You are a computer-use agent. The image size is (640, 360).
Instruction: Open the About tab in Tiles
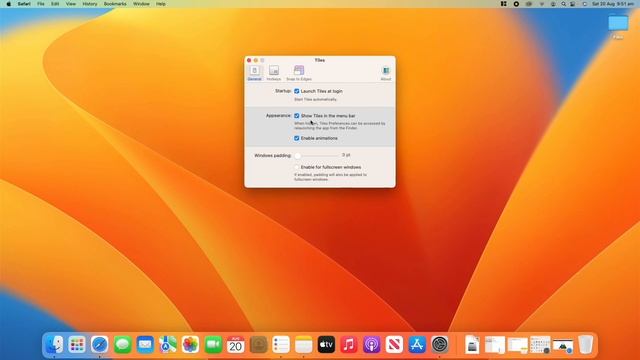coord(386,73)
